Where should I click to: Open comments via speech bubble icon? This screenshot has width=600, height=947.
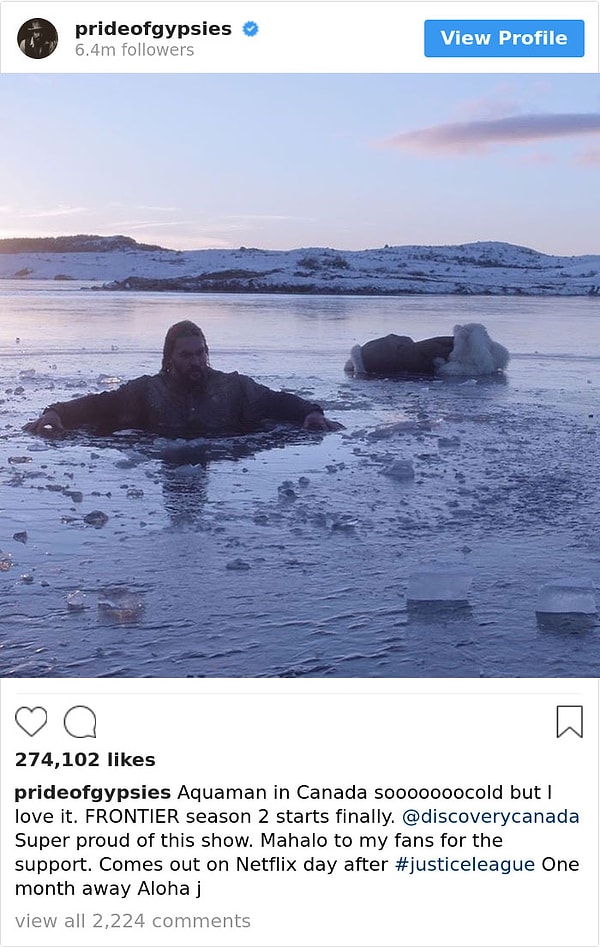tap(80, 722)
